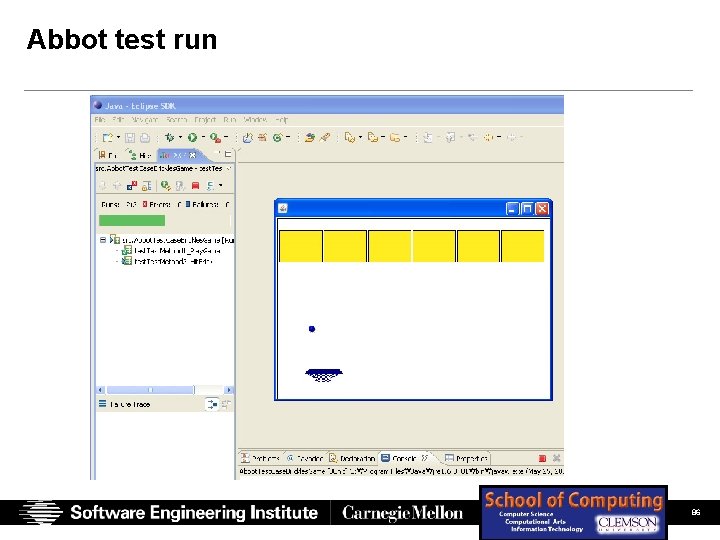Click Rerun Failed Tests First icon
Image resolution: width=720 pixels, height=540 pixels.
coord(180,186)
